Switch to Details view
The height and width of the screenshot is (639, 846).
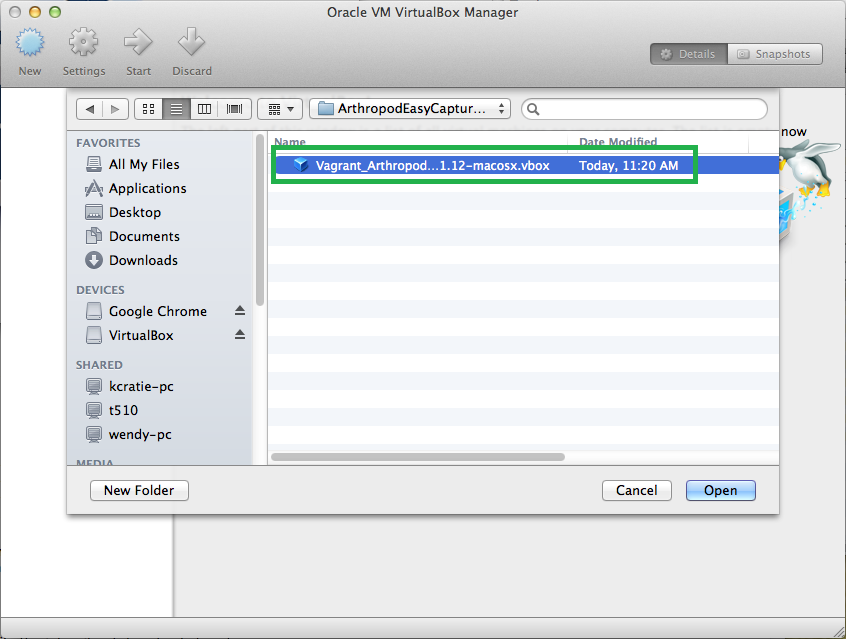(689, 54)
